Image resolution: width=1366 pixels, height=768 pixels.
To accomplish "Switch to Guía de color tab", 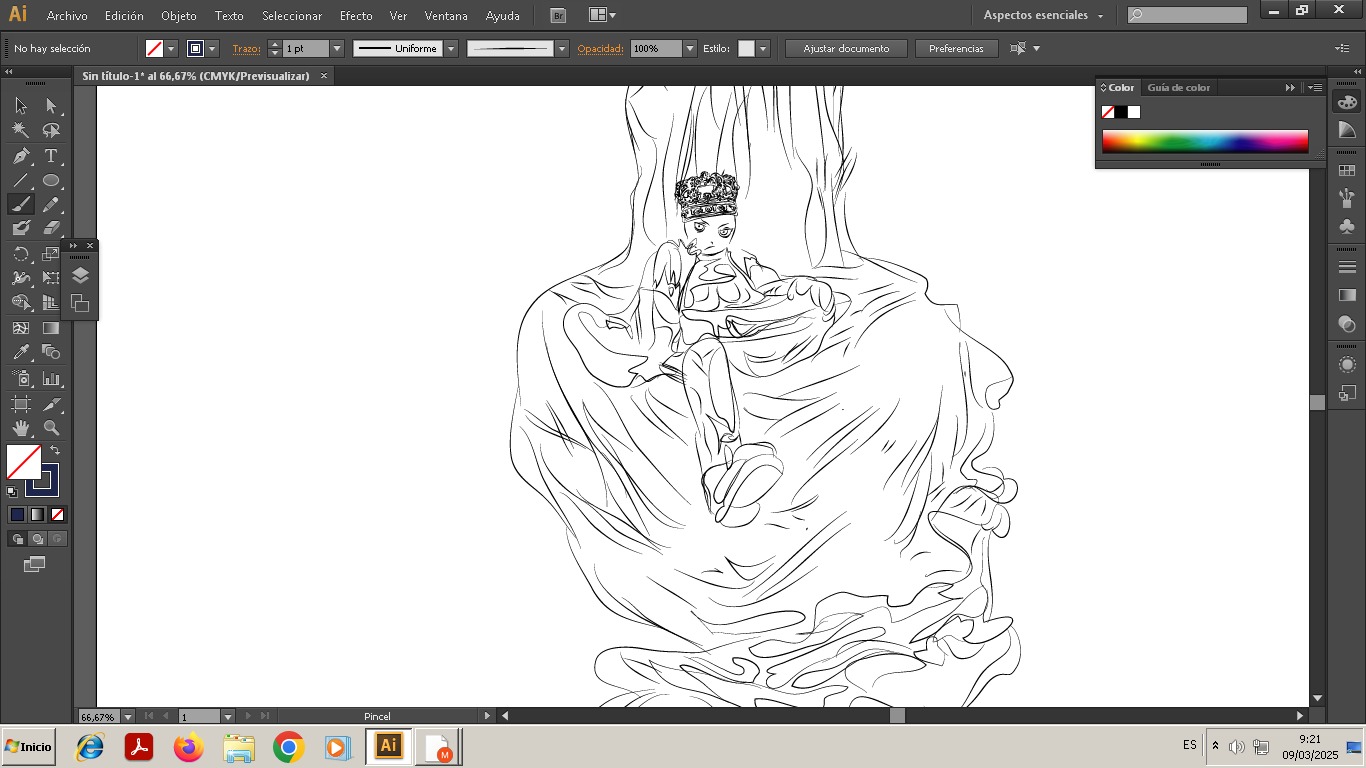I will coord(1178,87).
